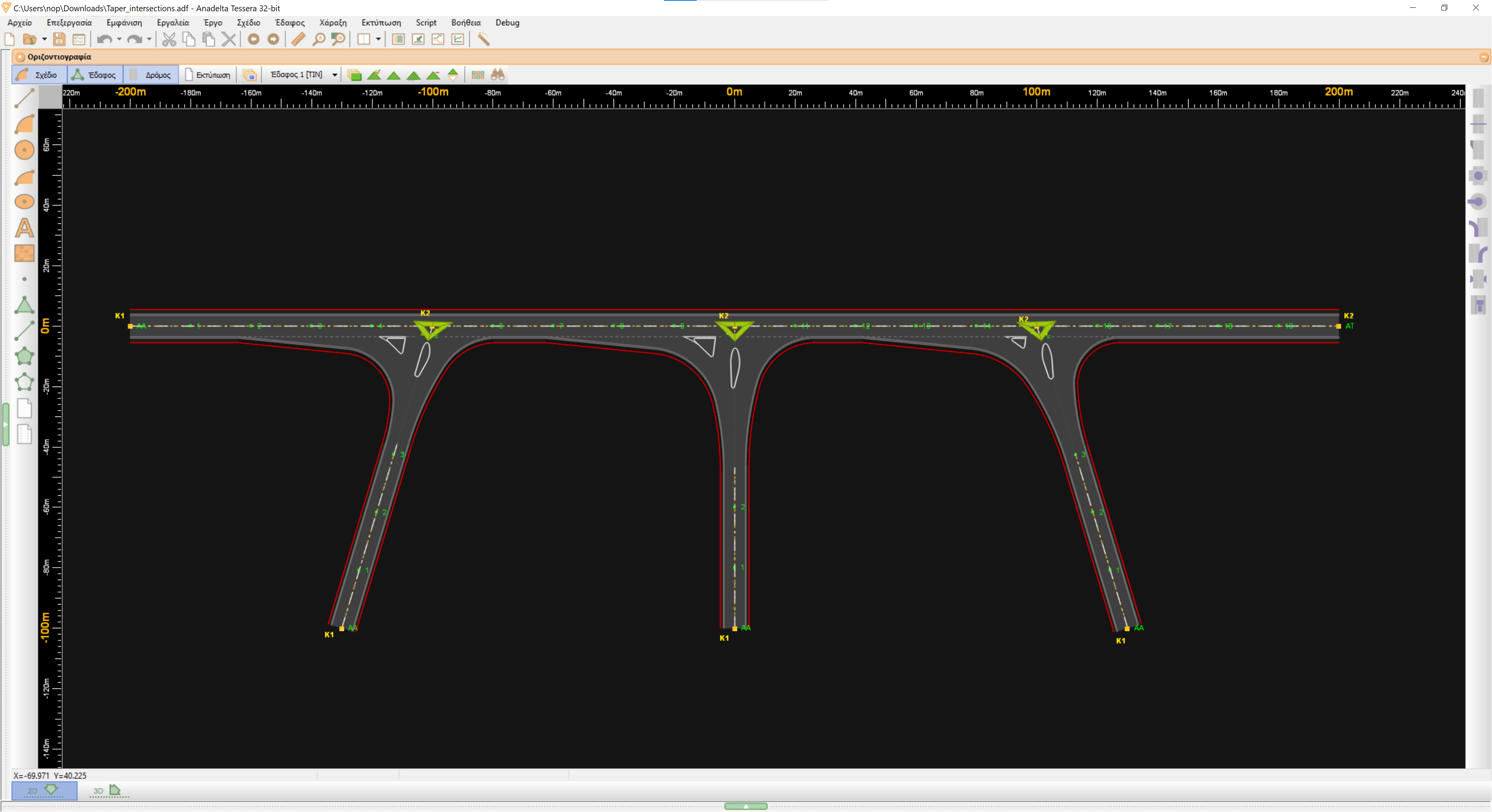Image resolution: width=1492 pixels, height=812 pixels.
Task: Toggle the Έδαφος display button
Action: point(94,75)
